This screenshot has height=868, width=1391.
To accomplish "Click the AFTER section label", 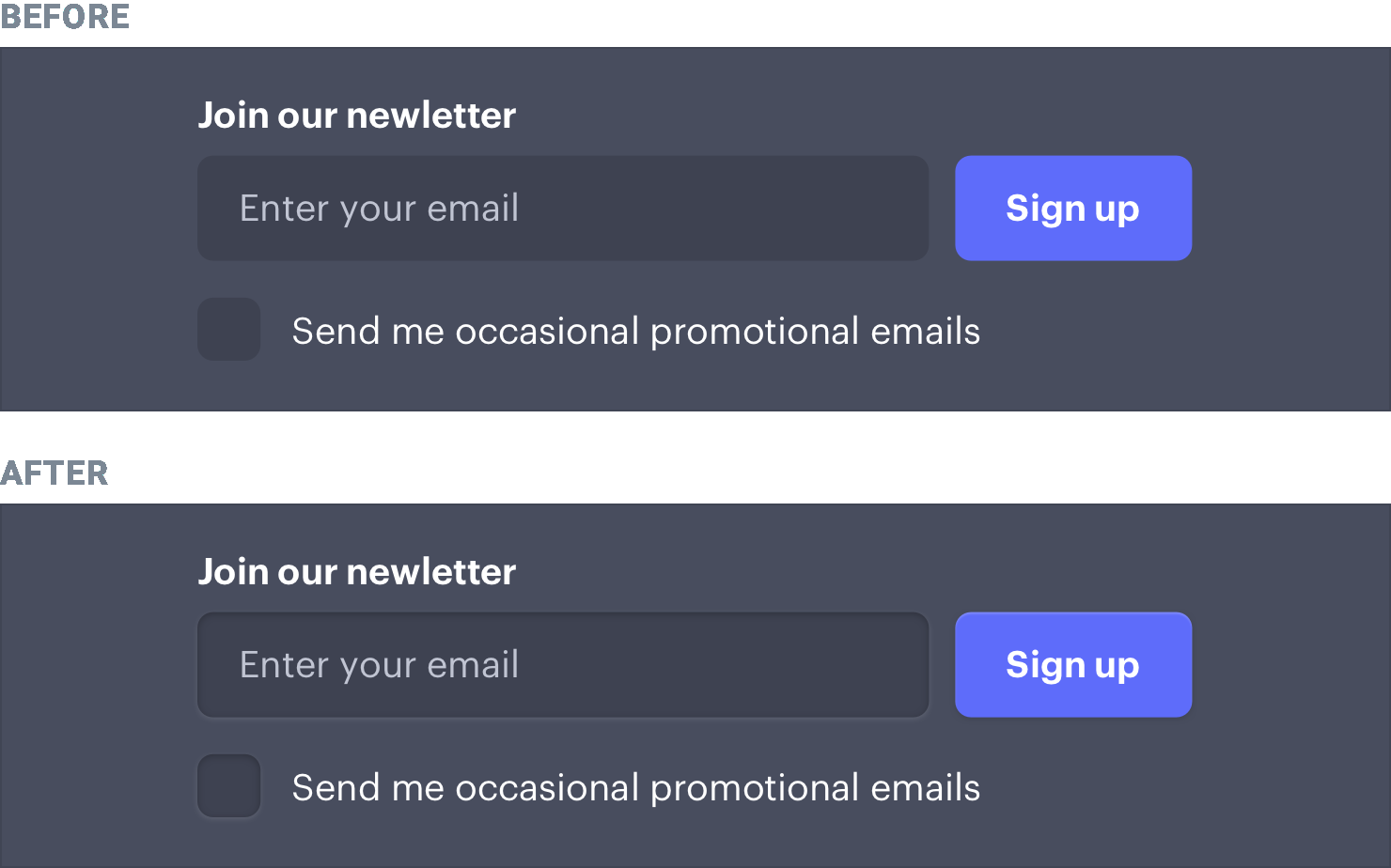I will click(55, 473).
